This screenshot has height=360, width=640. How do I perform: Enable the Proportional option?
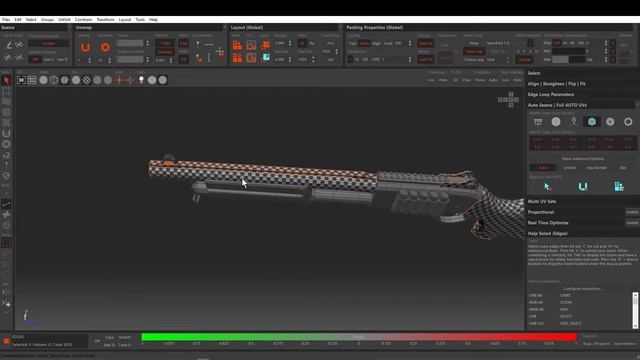632,212
